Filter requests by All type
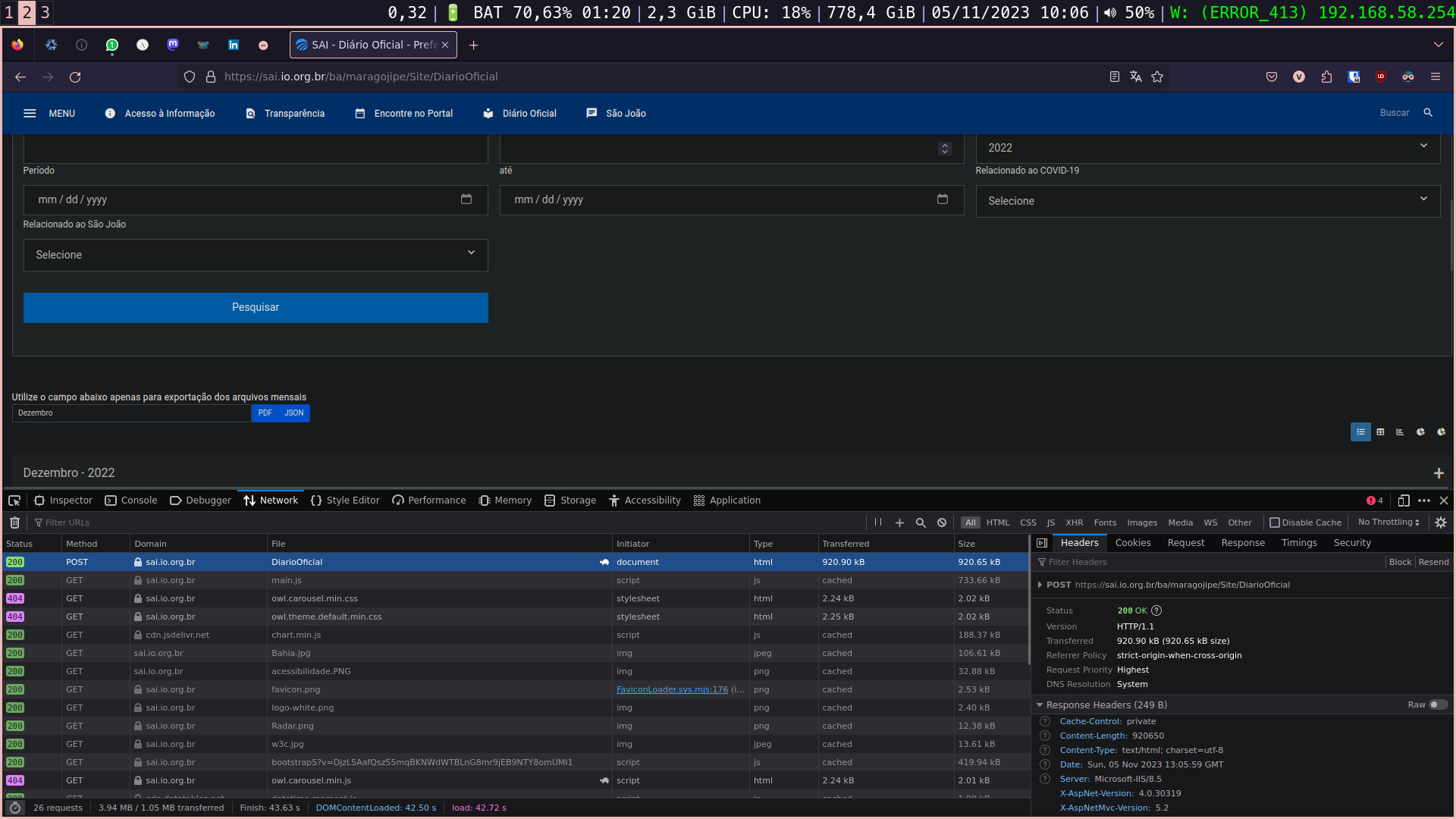 [x=971, y=522]
